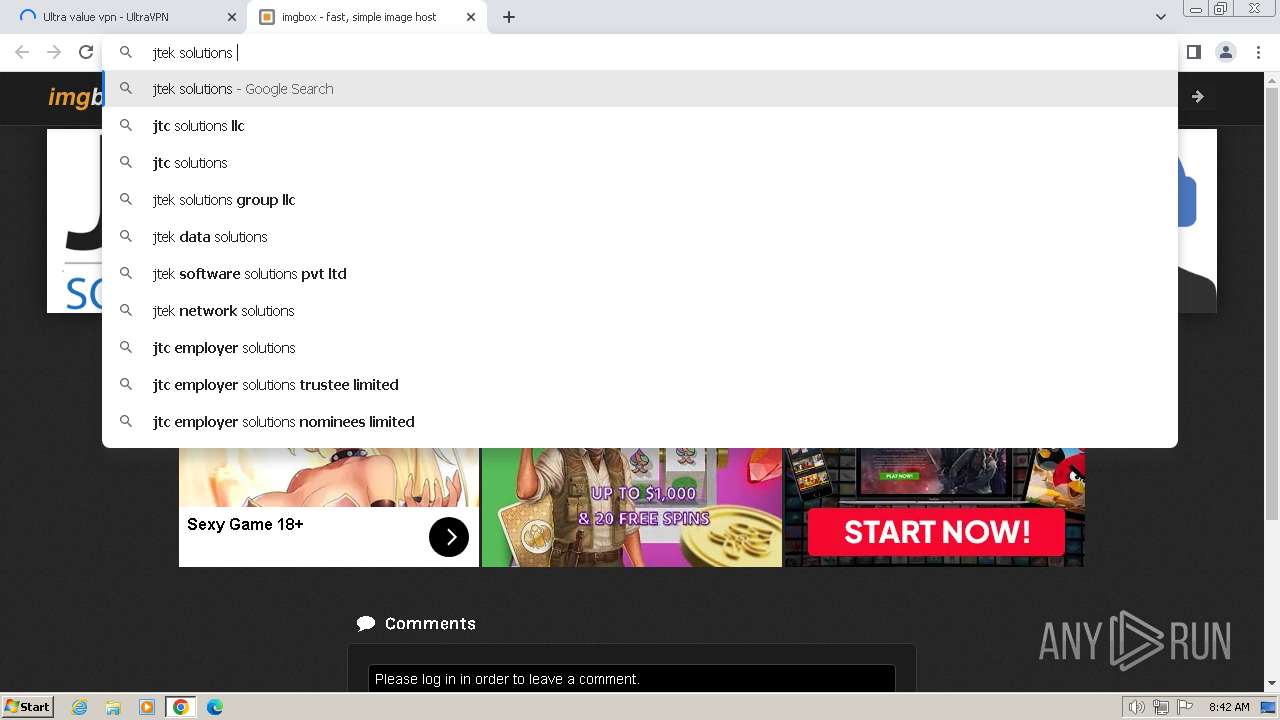Open a new browser tab

point(509,17)
